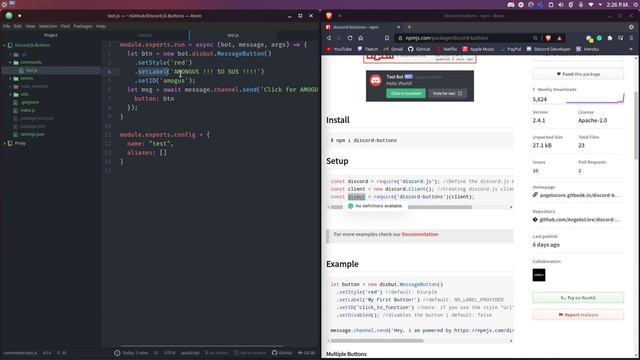Image resolution: width=640 pixels, height=360 pixels.
Task: Open the File menu in Atom
Action: (7, 26)
